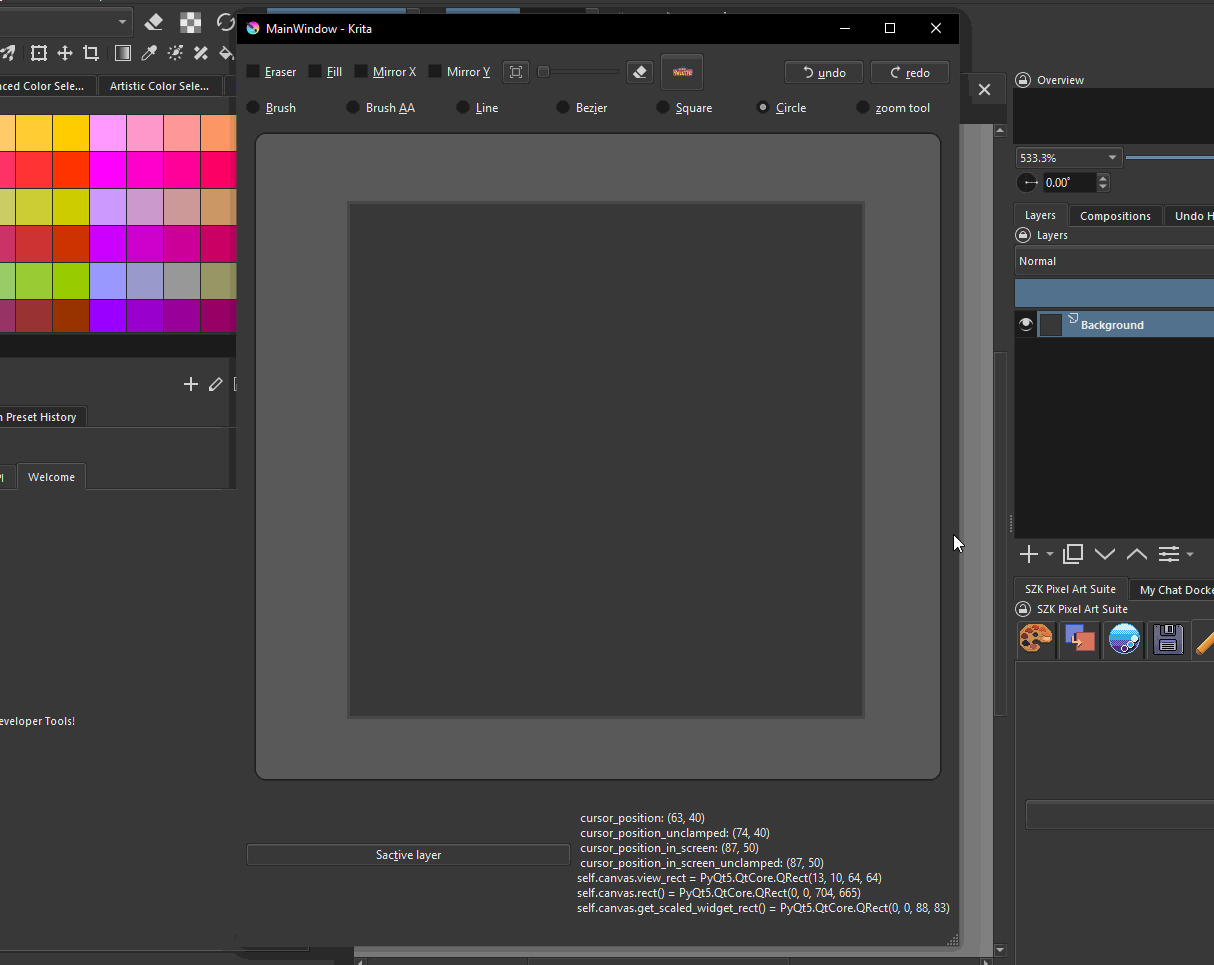Enable the Eraser checkbox

[x=272, y=72]
